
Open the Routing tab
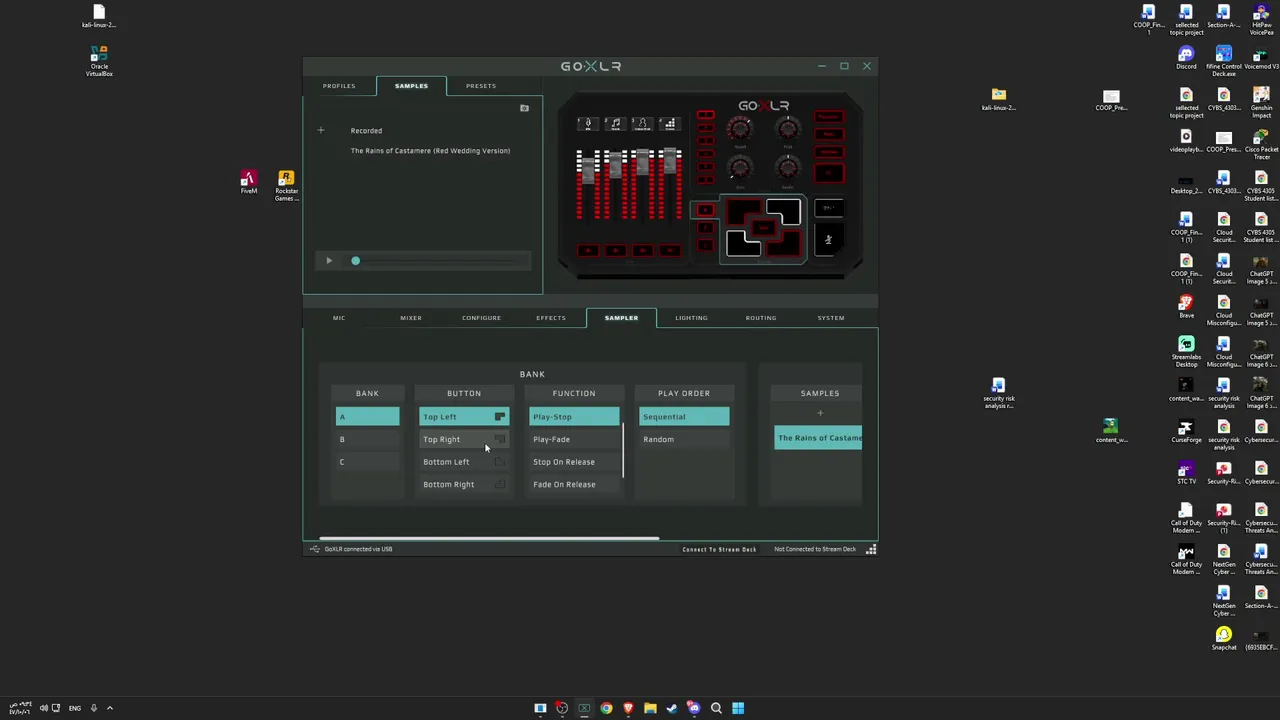click(761, 318)
